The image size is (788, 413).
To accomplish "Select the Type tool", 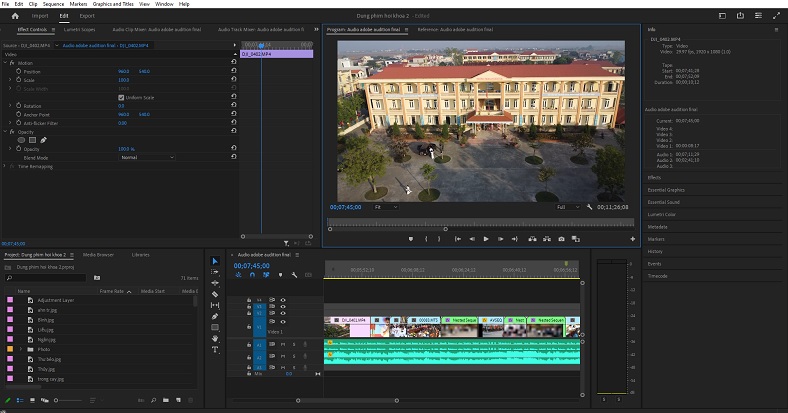I will tap(215, 350).
